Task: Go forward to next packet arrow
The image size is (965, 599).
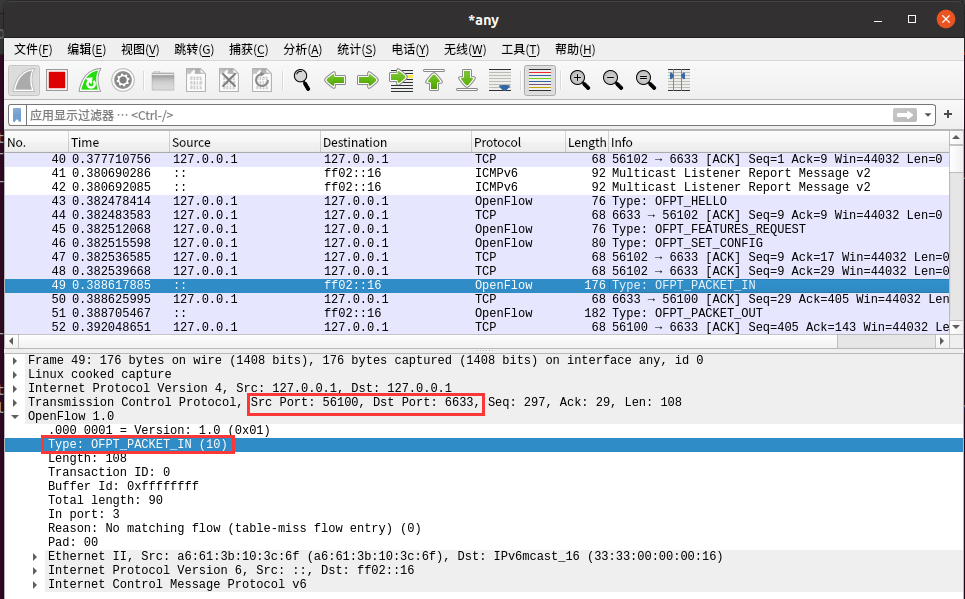Action: coord(367,81)
